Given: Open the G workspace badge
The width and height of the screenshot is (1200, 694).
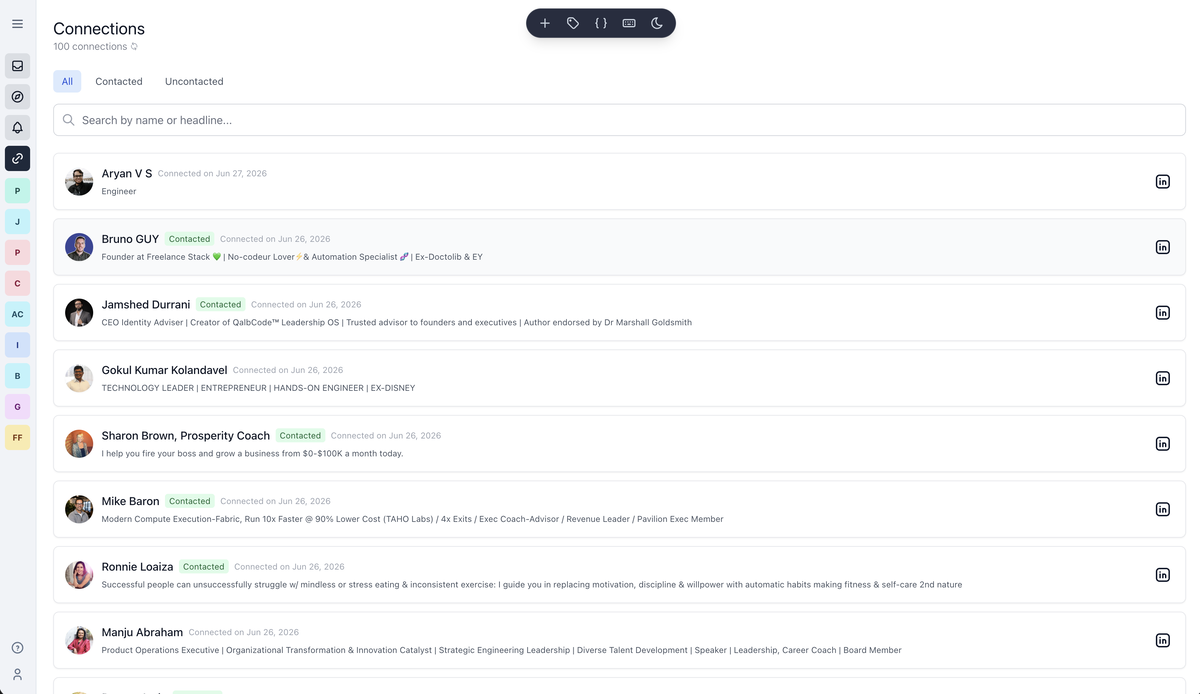Looking at the screenshot, I should [x=17, y=407].
